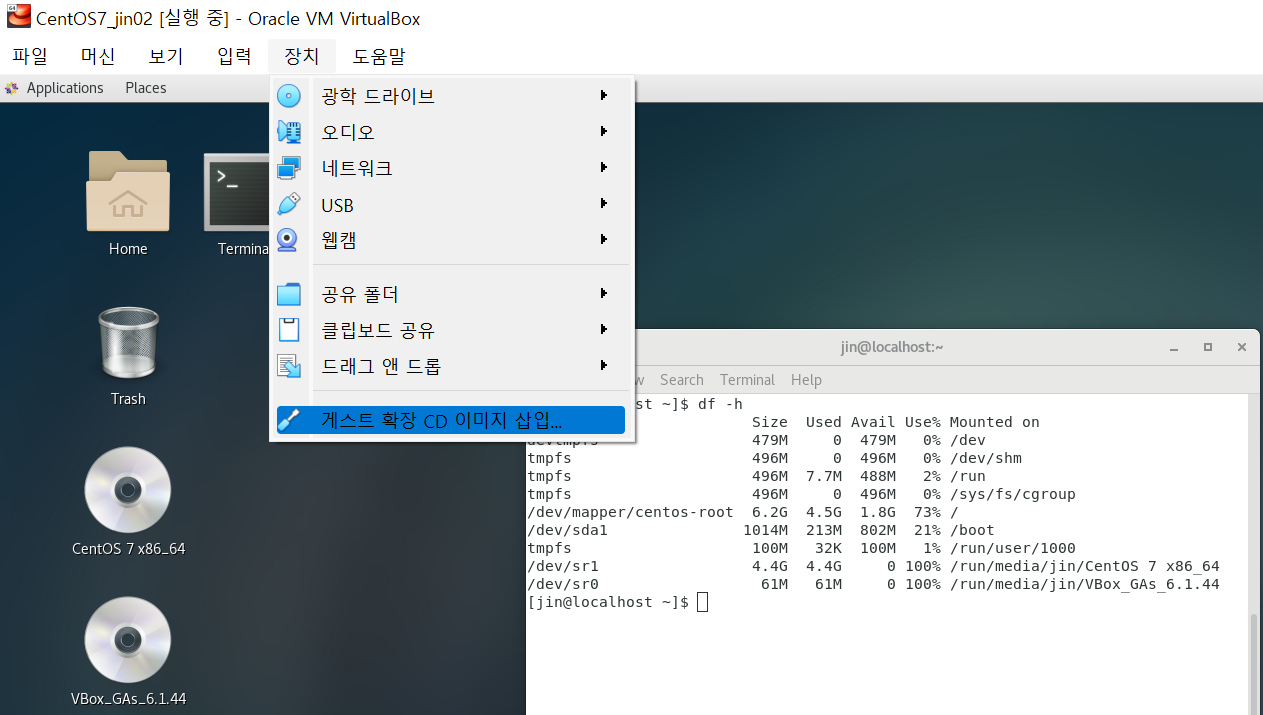
Task: Expand the USB submenu arrow
Action: [x=604, y=203]
